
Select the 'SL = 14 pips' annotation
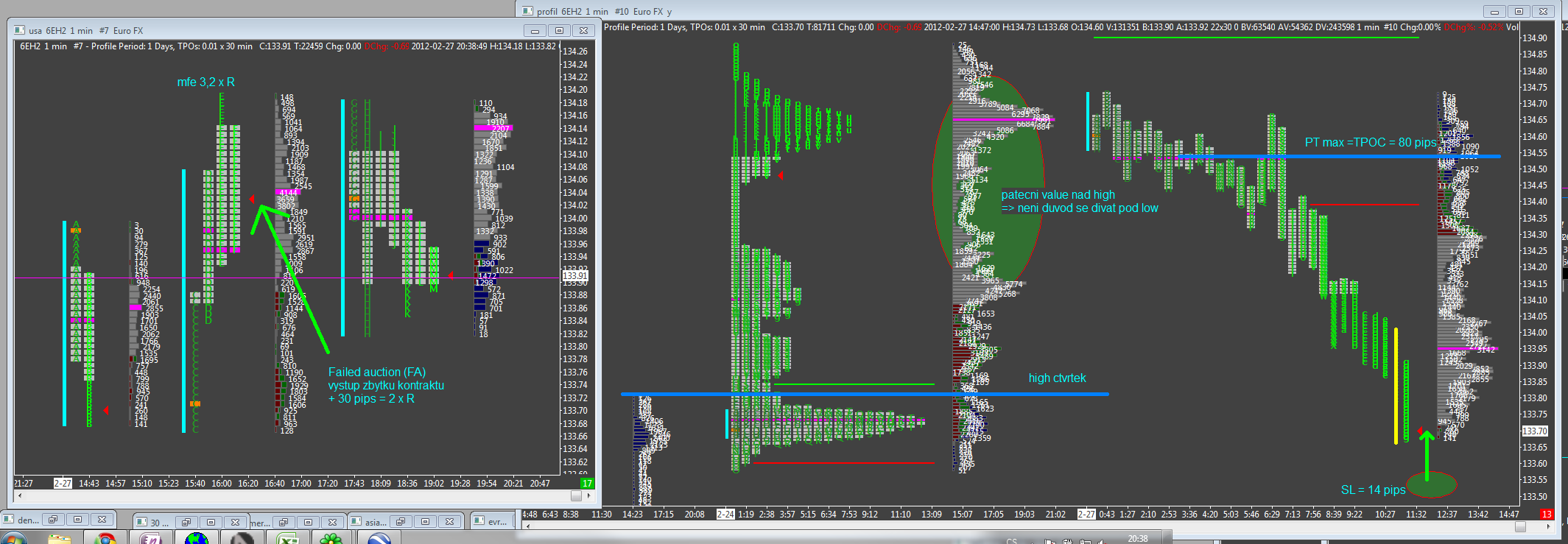pyautogui.click(x=1374, y=490)
